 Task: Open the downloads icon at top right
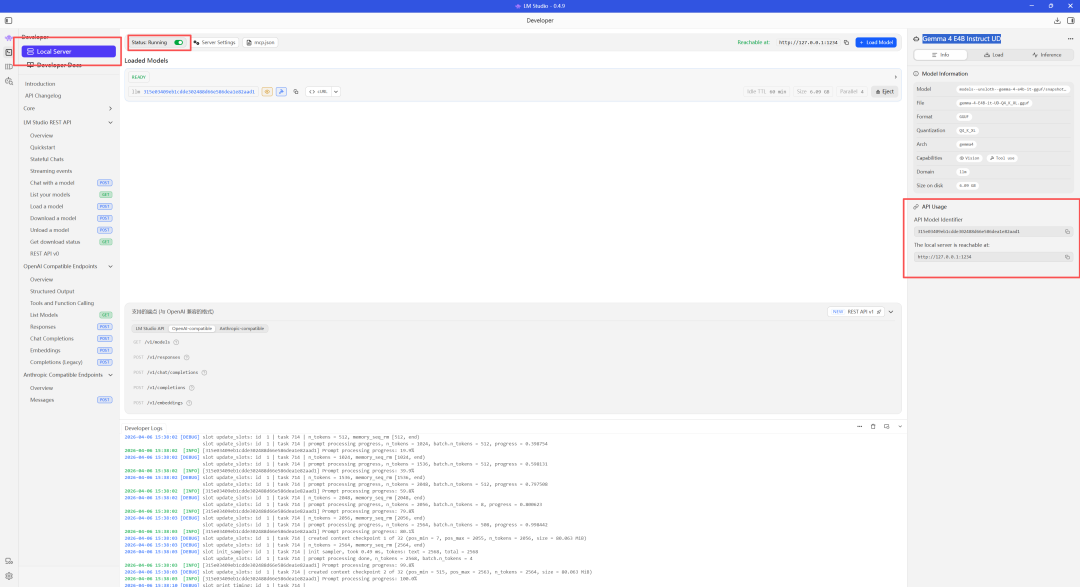[1057, 21]
